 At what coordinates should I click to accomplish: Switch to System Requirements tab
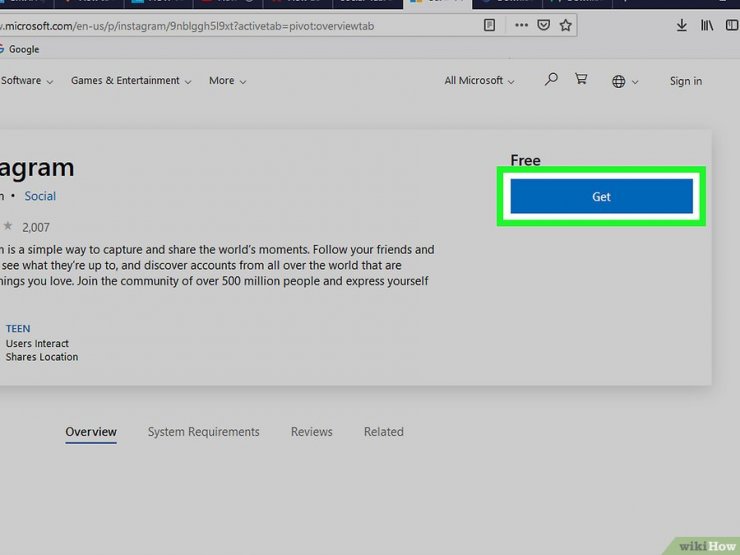pyautogui.click(x=203, y=432)
